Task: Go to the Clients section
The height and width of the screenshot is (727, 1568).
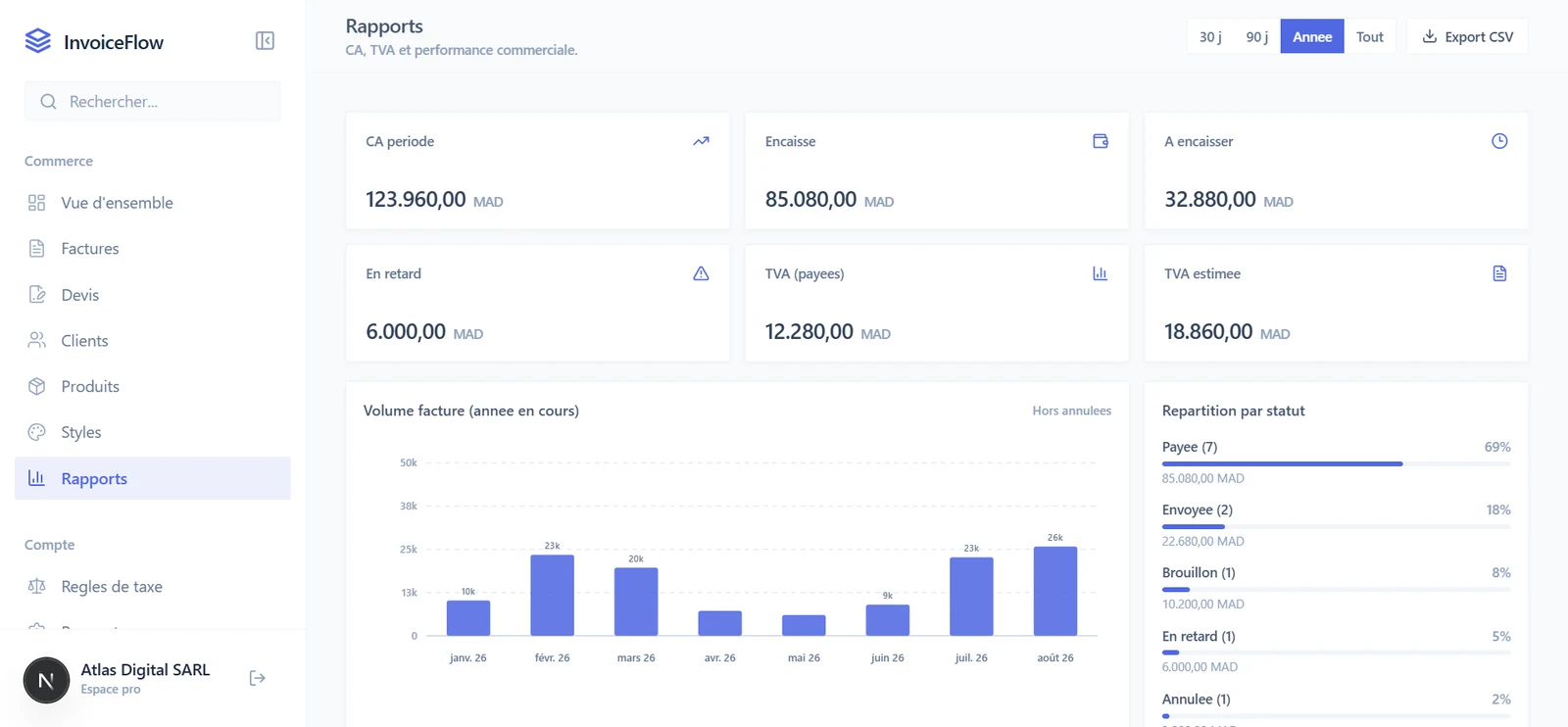Action: 153,340
